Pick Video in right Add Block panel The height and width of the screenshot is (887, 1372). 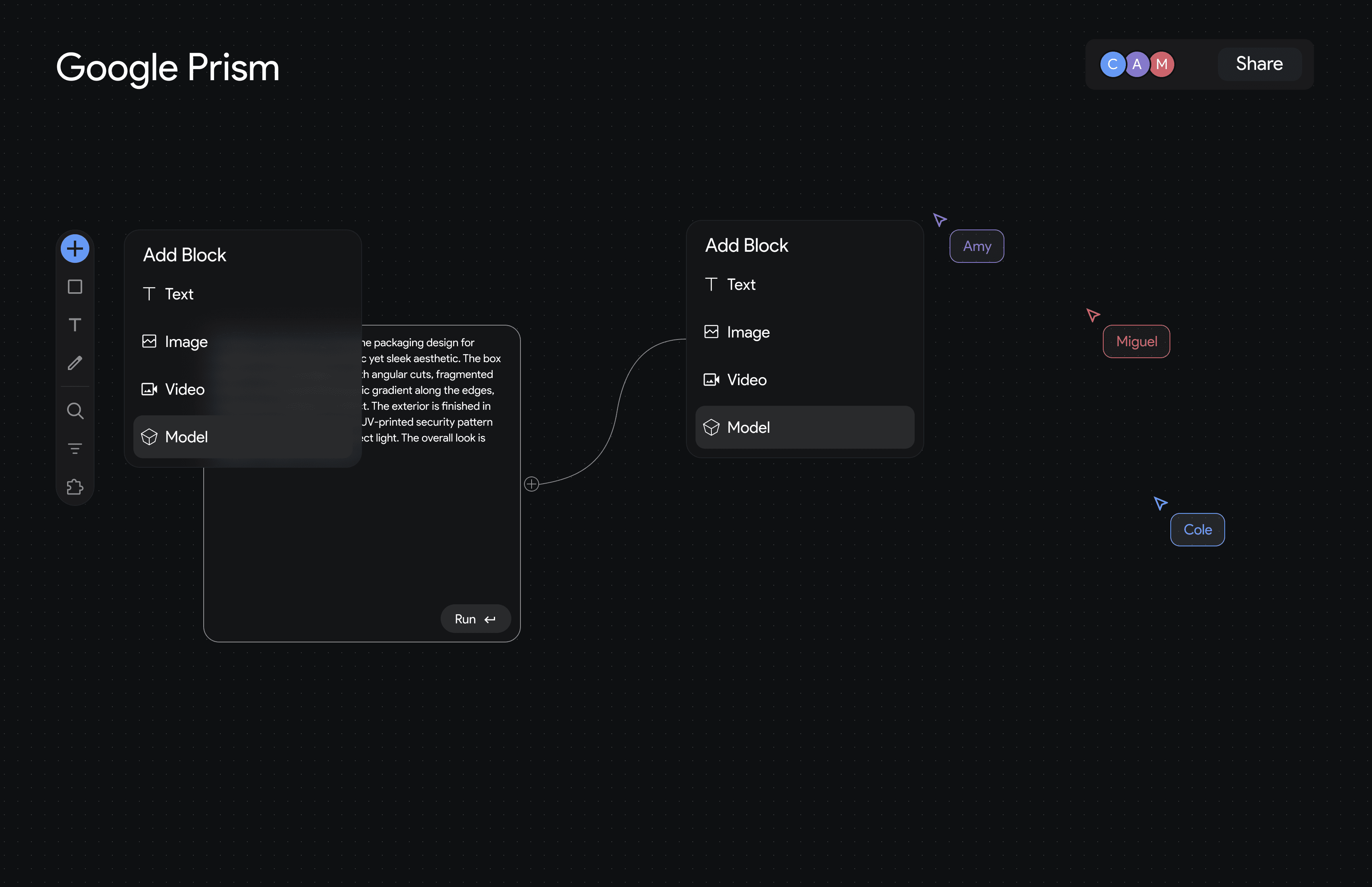(746, 380)
